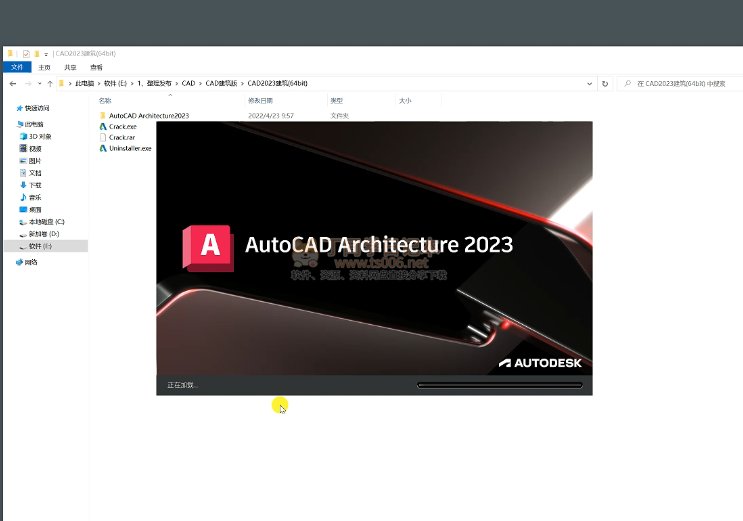Click the splash screen loading progress bar

[499, 385]
